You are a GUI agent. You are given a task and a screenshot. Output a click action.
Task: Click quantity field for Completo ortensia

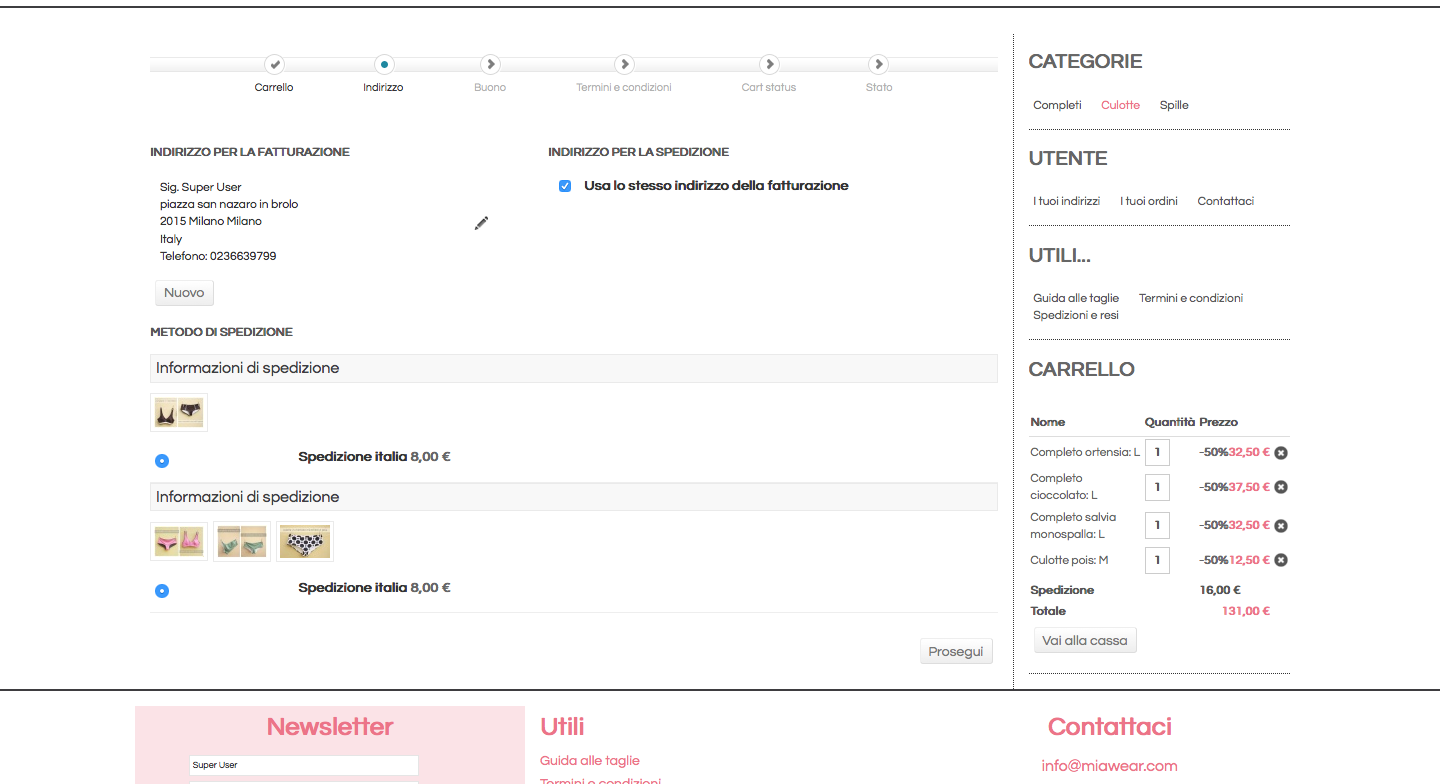coord(1157,452)
